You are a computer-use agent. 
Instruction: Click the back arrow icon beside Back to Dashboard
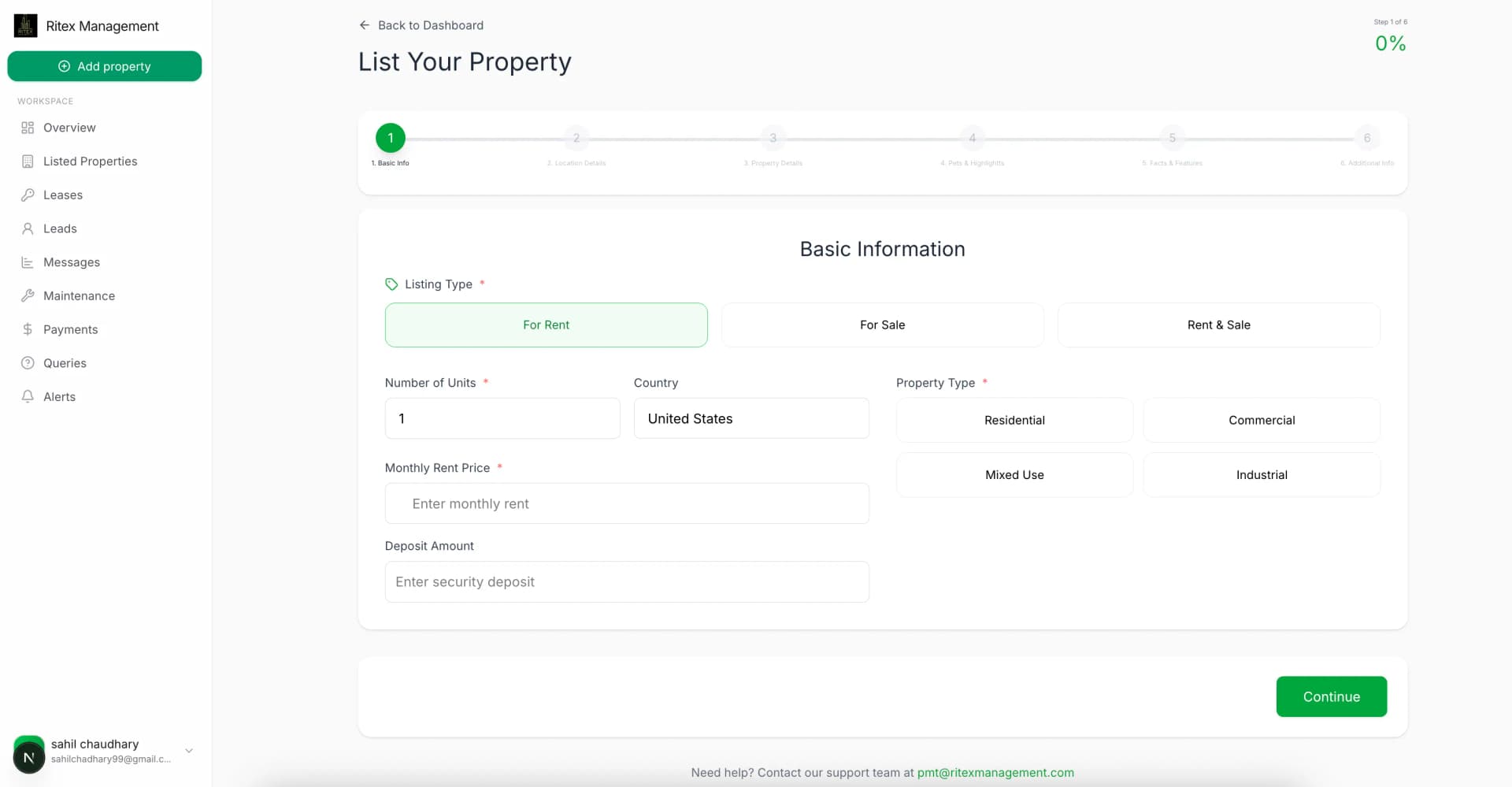[x=365, y=25]
